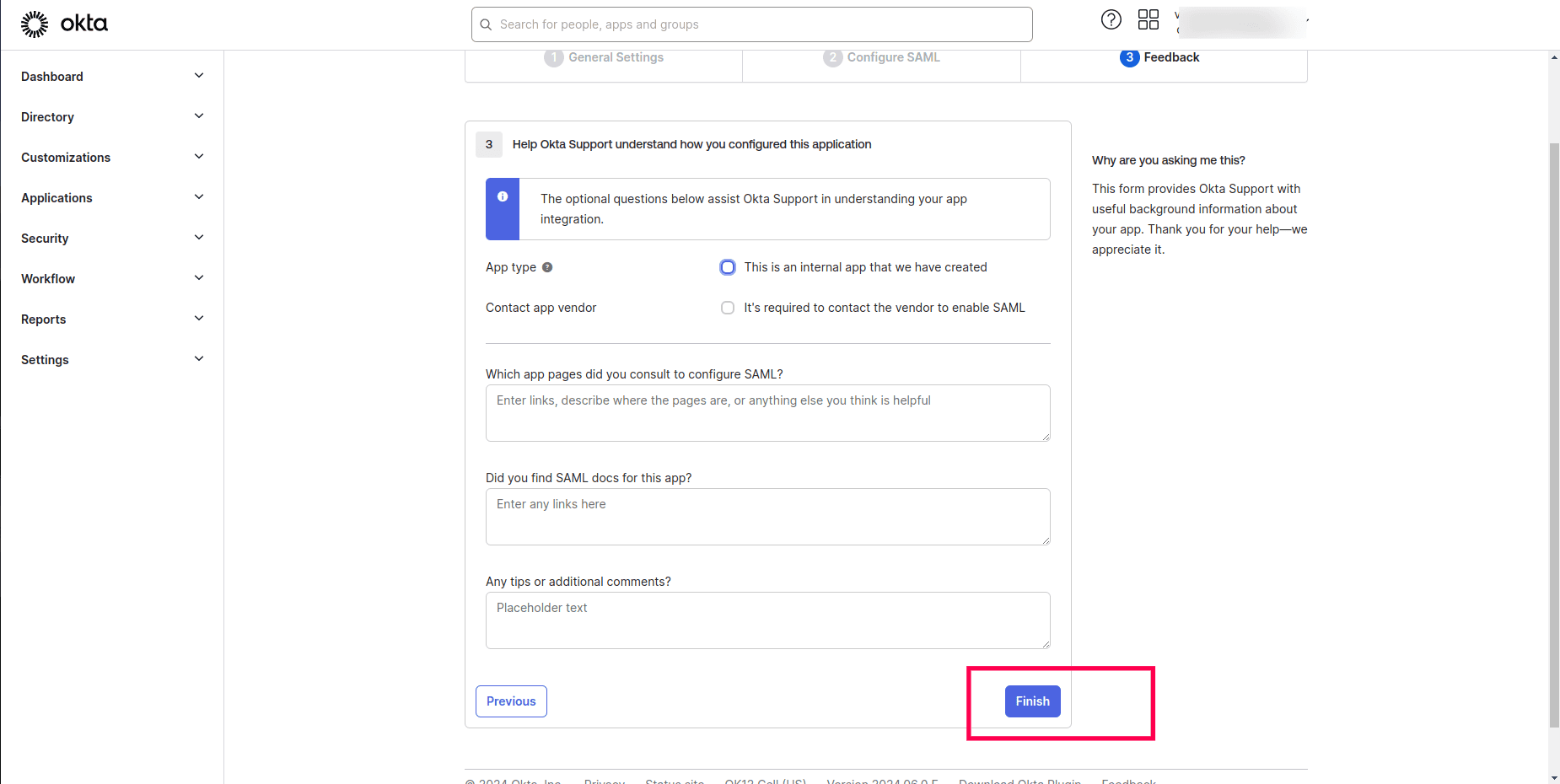
Task: Switch to the Configure SAML step tab
Action: [881, 57]
